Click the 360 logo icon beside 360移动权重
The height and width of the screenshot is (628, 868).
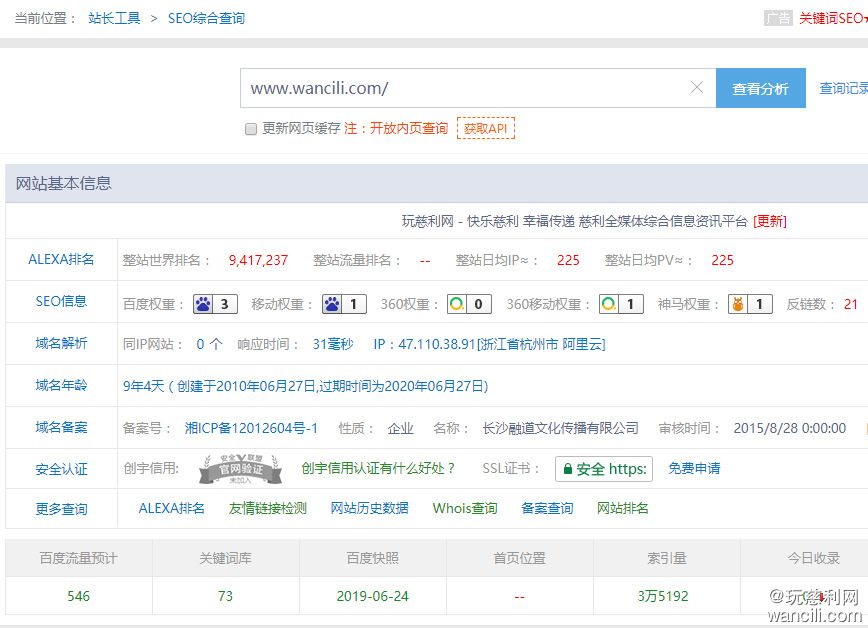pos(608,304)
